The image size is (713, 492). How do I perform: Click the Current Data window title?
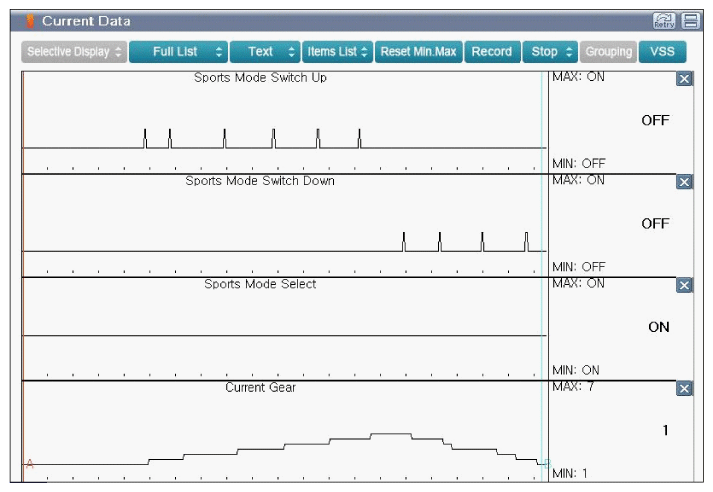[x=86, y=21]
